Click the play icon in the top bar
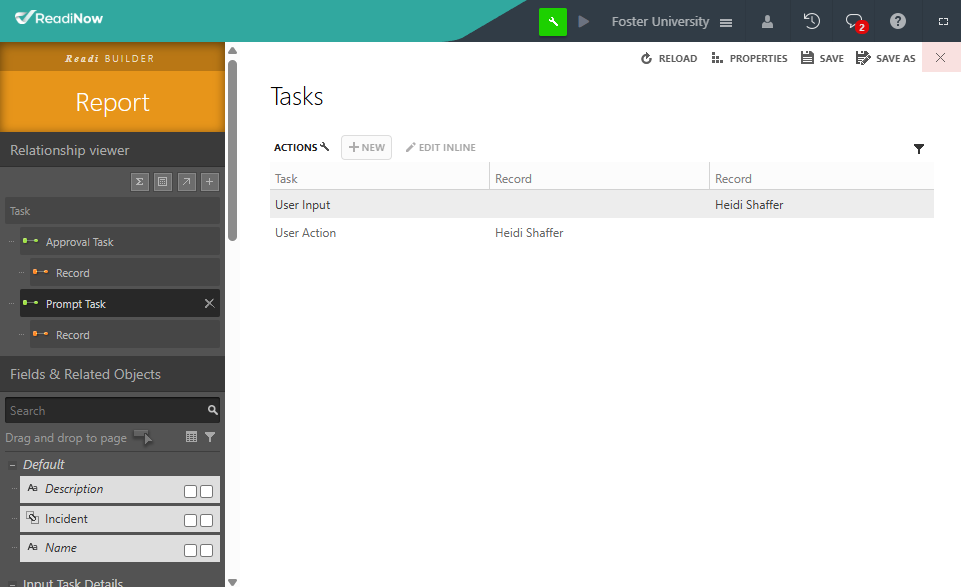Viewport: 961px width, 587px height. [583, 21]
